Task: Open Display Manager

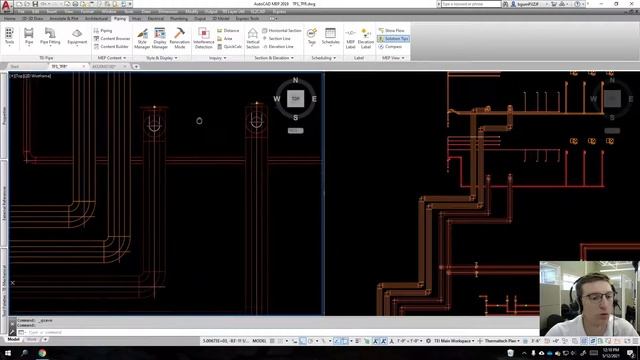Action: (x=160, y=38)
